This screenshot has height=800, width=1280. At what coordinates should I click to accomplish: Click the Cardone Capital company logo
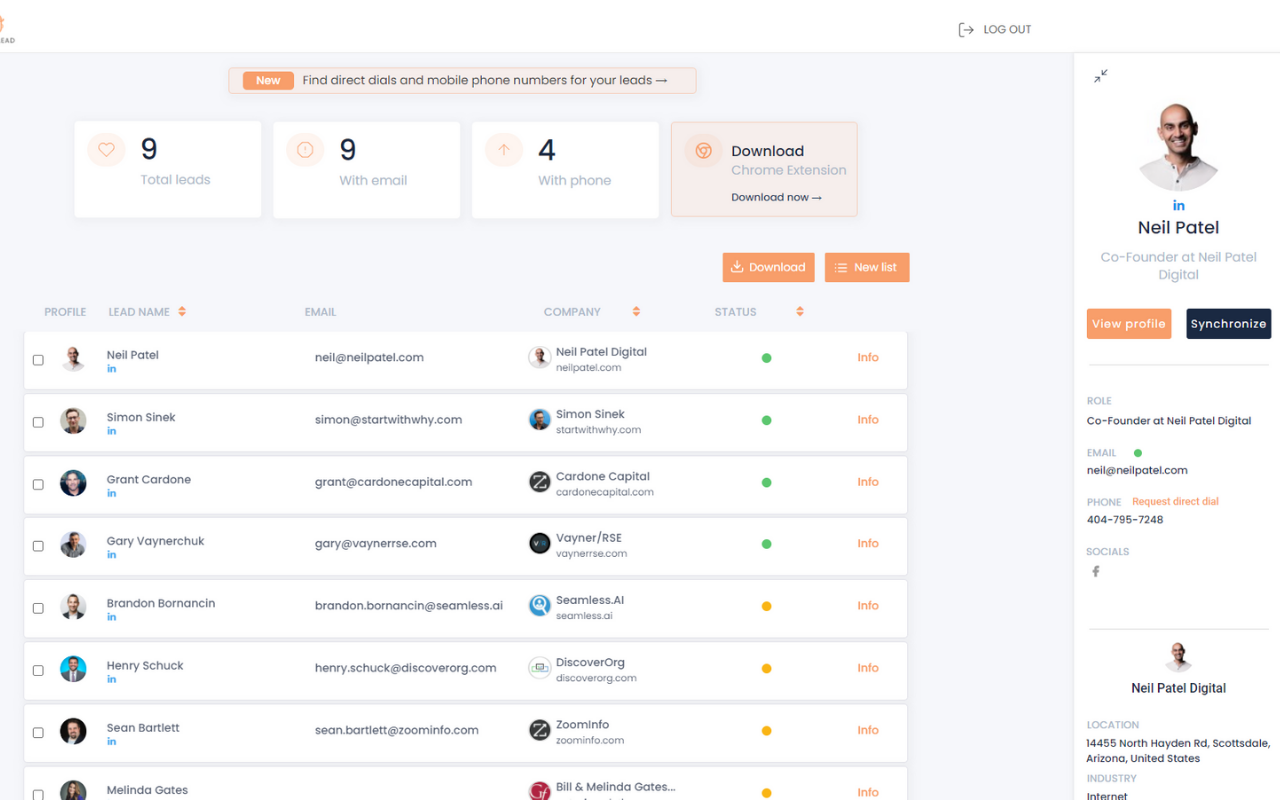point(540,482)
